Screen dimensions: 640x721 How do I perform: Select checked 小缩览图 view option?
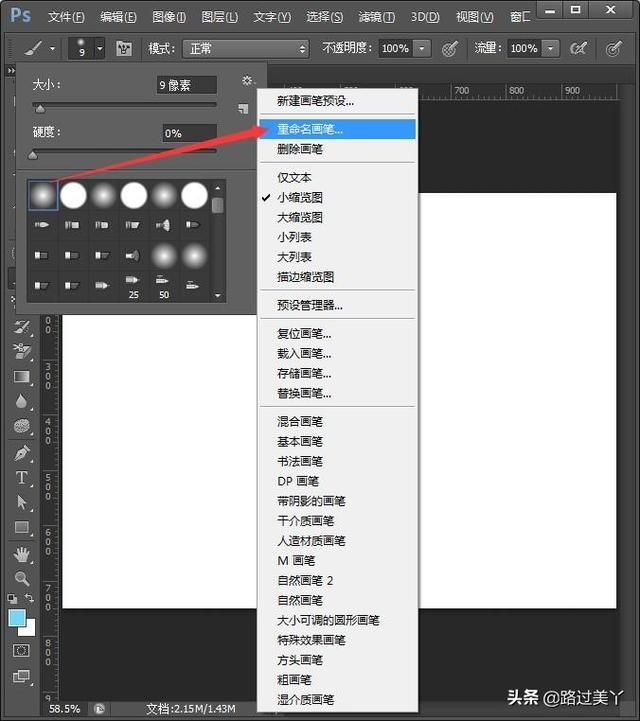pyautogui.click(x=337, y=198)
